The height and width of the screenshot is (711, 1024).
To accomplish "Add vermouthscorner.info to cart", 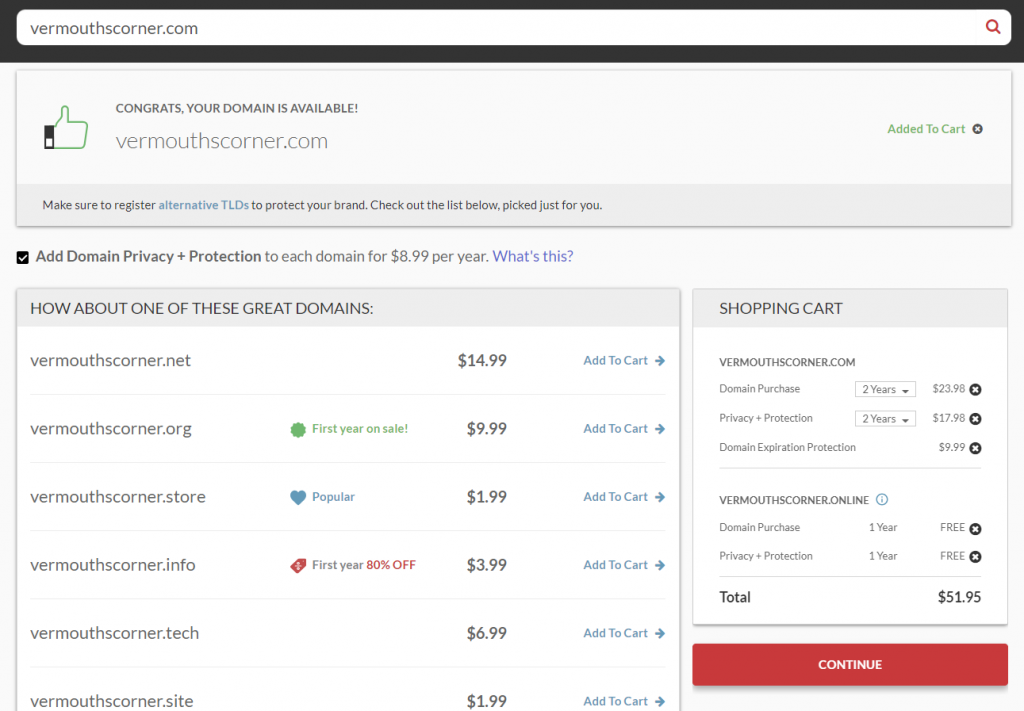I will (x=624, y=565).
